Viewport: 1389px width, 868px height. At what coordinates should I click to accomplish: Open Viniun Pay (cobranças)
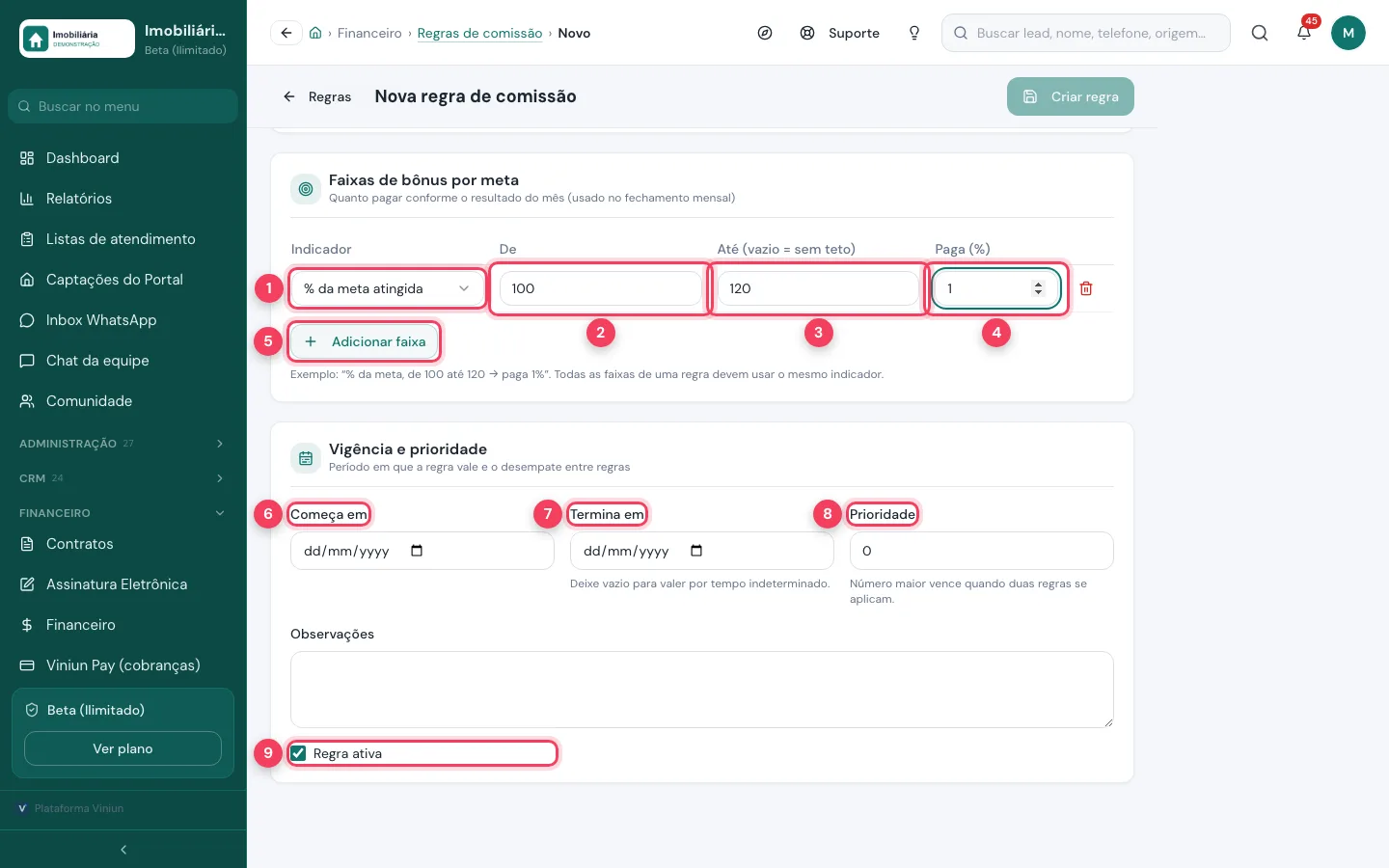pos(123,665)
